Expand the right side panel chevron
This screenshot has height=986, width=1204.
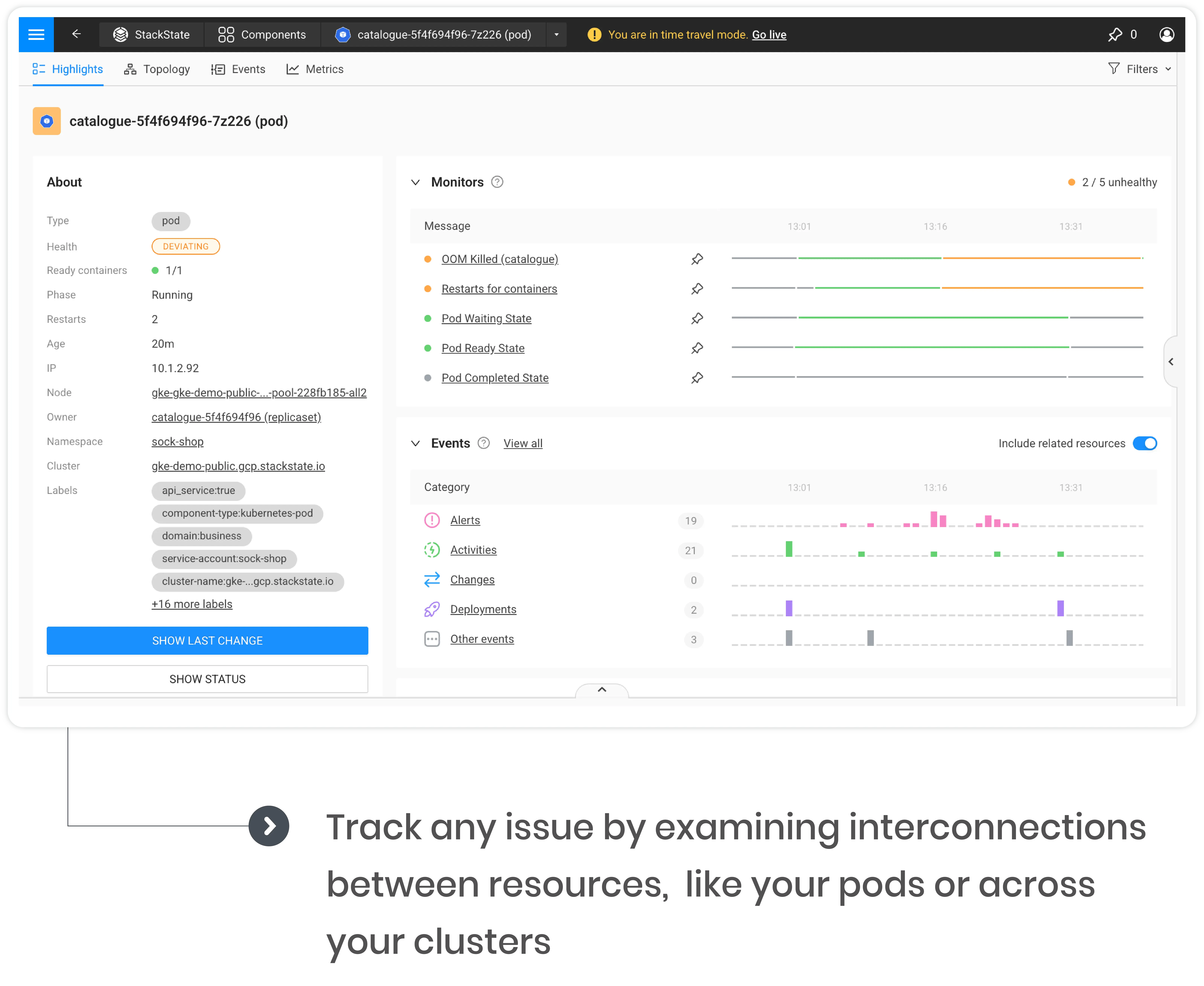click(1170, 362)
